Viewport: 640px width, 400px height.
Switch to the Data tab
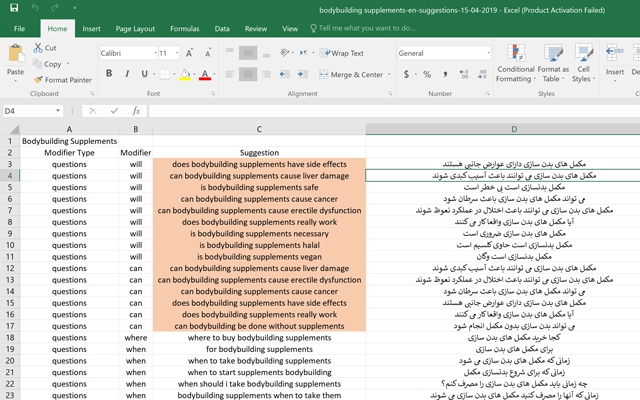222,29
